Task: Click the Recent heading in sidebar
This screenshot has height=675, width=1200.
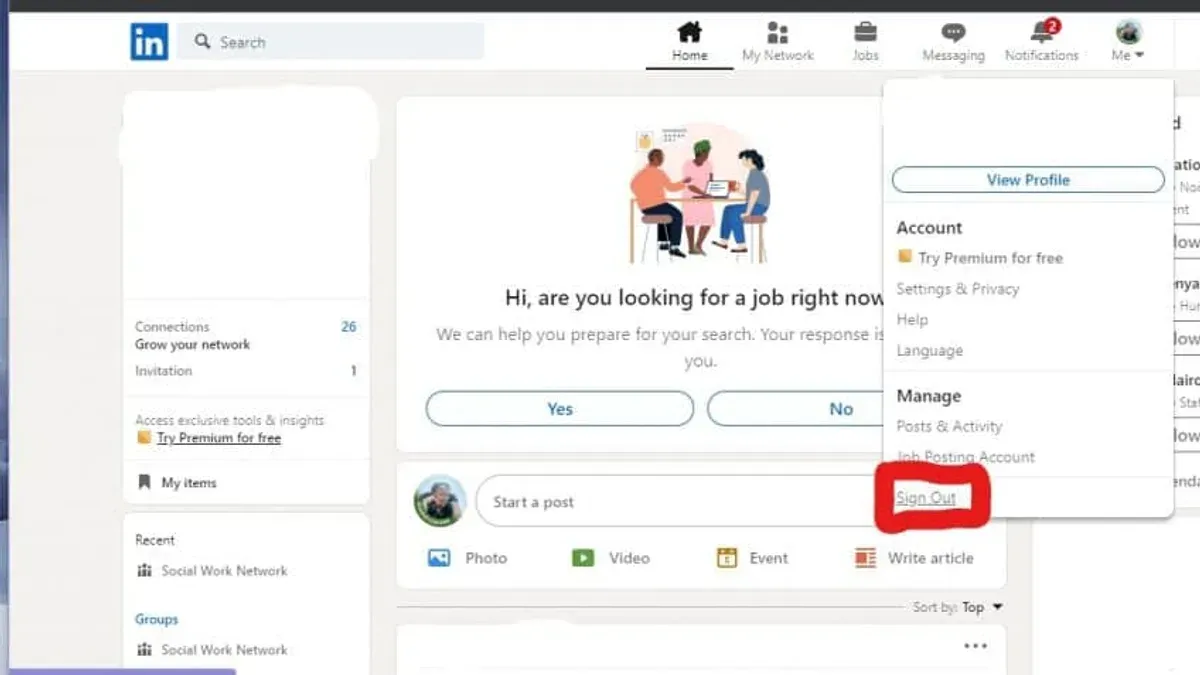Action: [155, 540]
